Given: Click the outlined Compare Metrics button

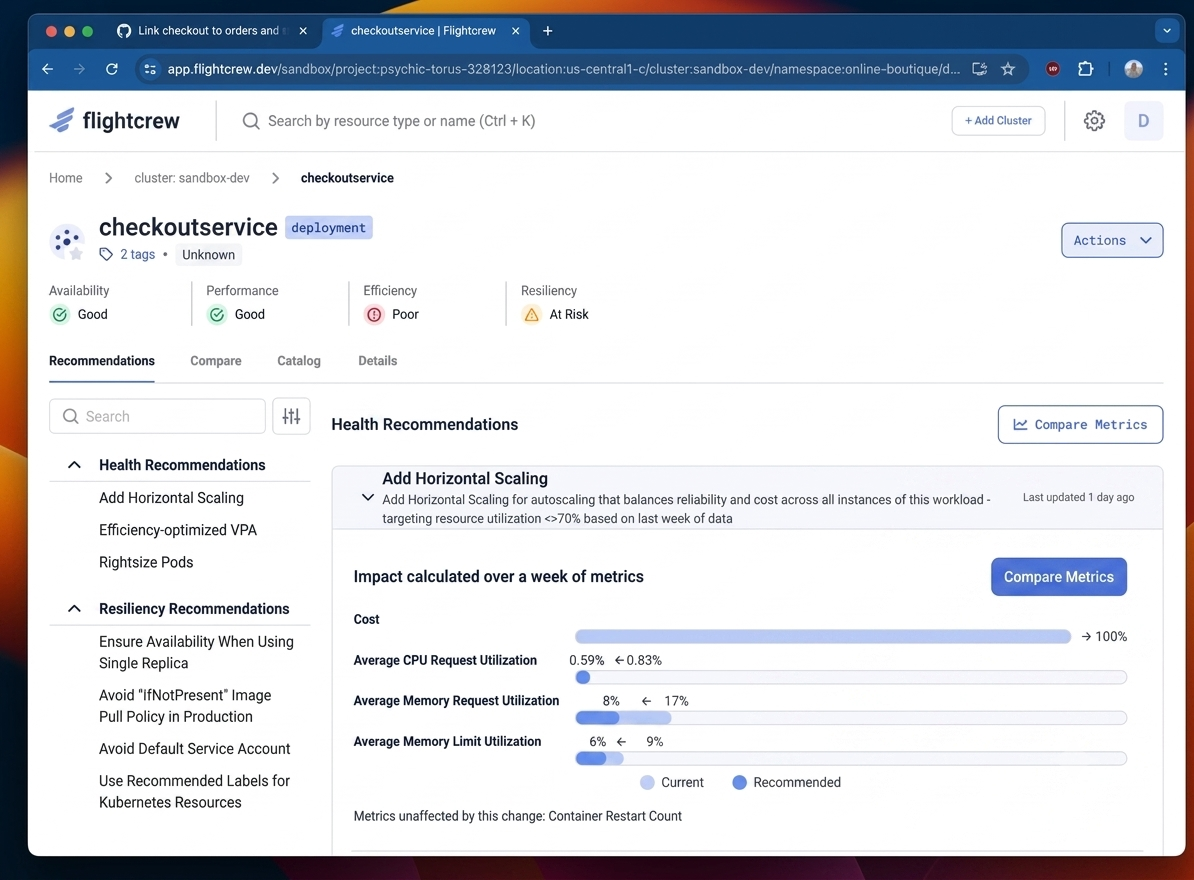Looking at the screenshot, I should tap(1080, 425).
